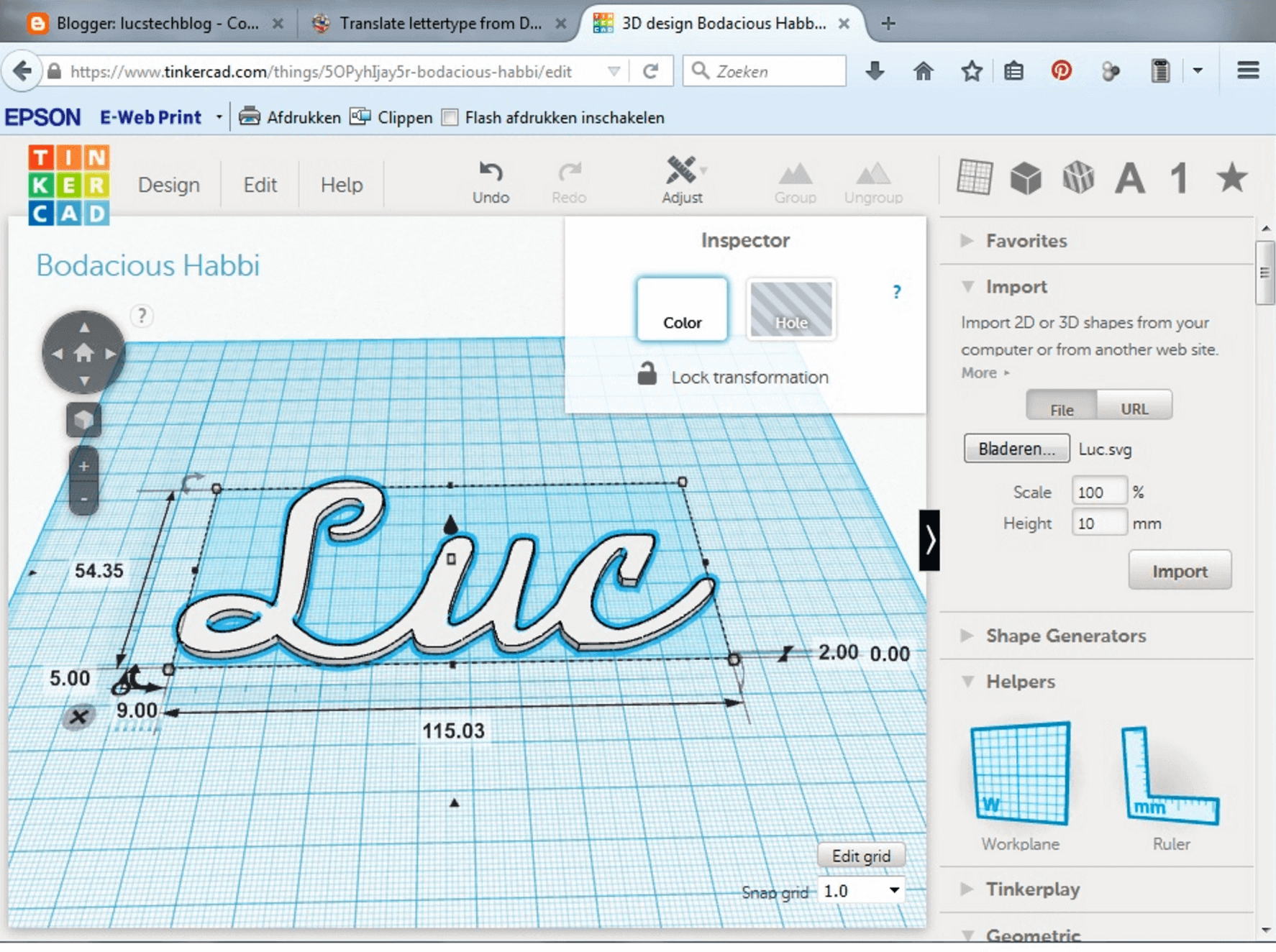
Task: Open browser downloads arrow
Action: pos(875,70)
